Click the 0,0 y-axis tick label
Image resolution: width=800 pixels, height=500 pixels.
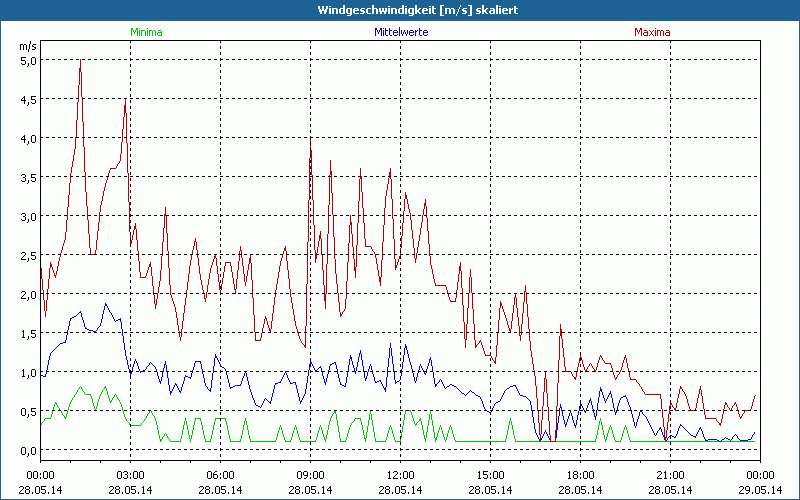coord(28,450)
